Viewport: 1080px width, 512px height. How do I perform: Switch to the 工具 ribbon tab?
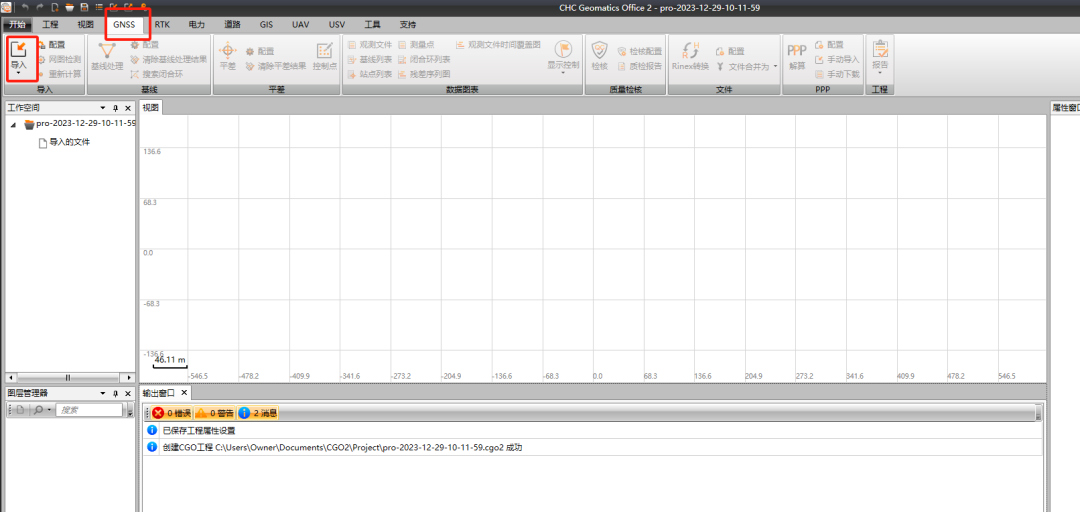pos(372,24)
